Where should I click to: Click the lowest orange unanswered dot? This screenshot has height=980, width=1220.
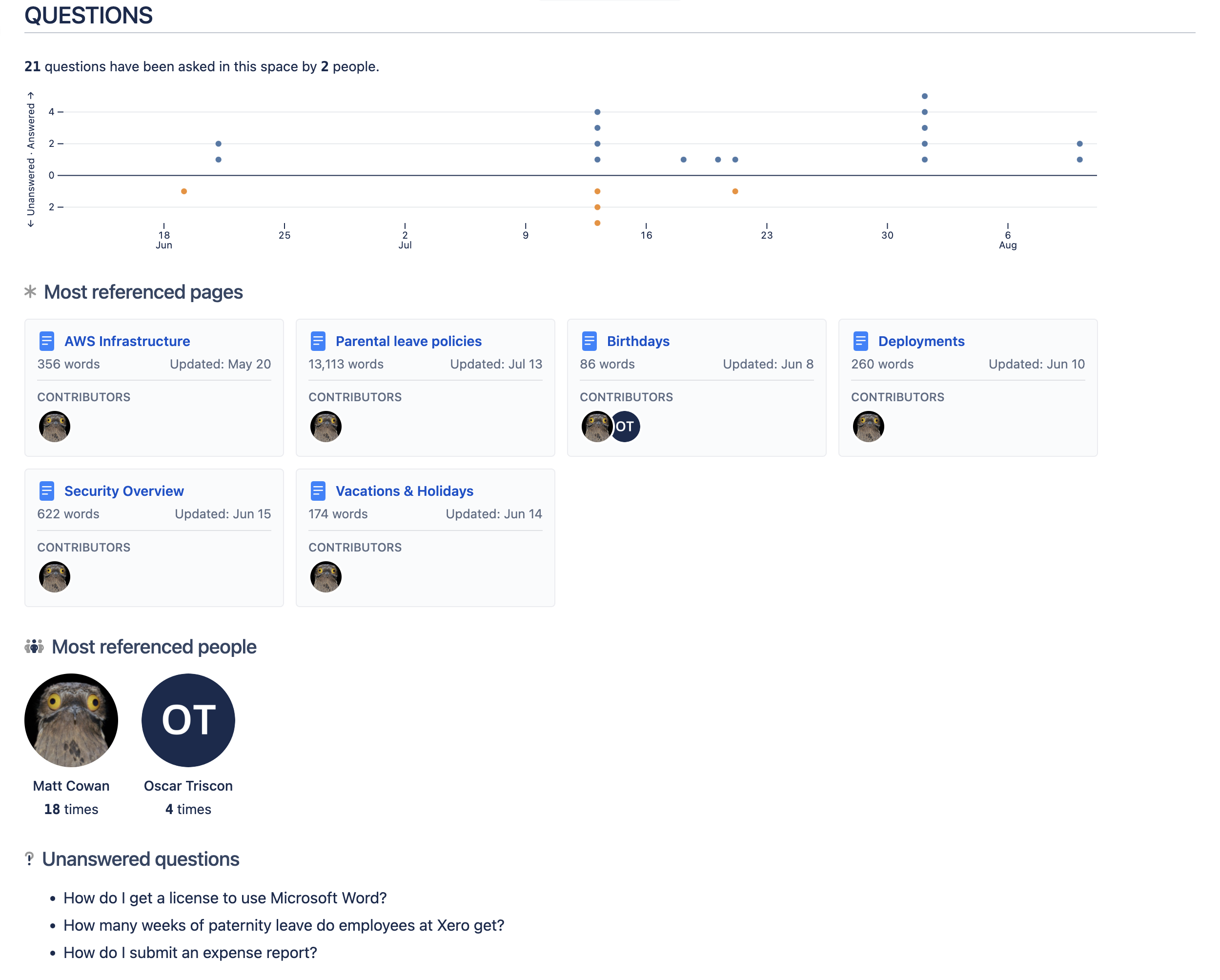point(597,223)
